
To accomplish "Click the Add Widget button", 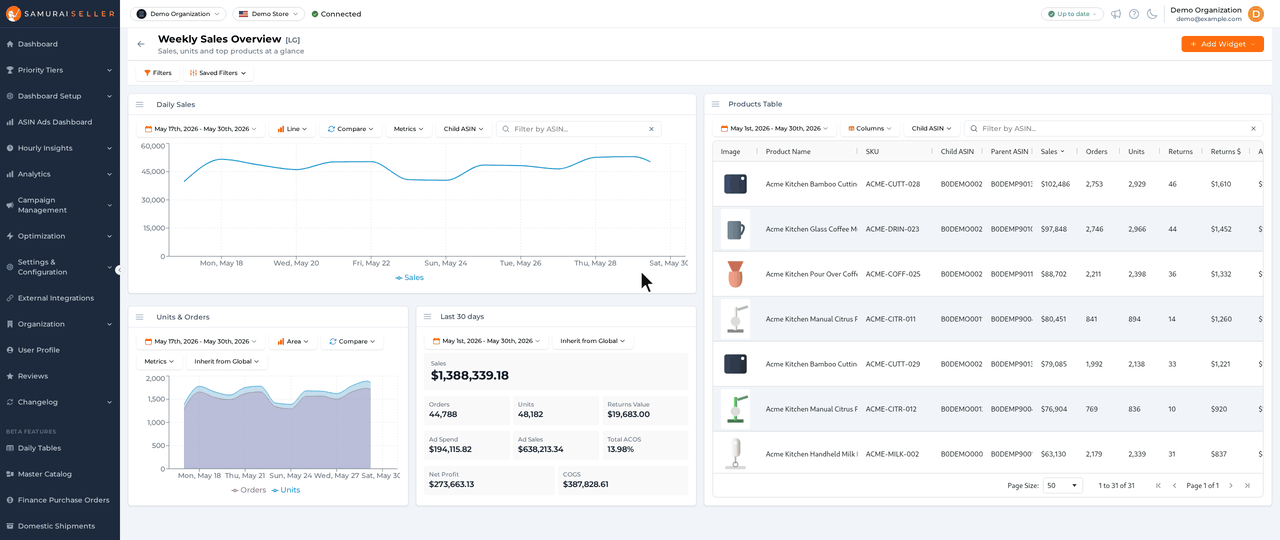I will pos(1222,44).
